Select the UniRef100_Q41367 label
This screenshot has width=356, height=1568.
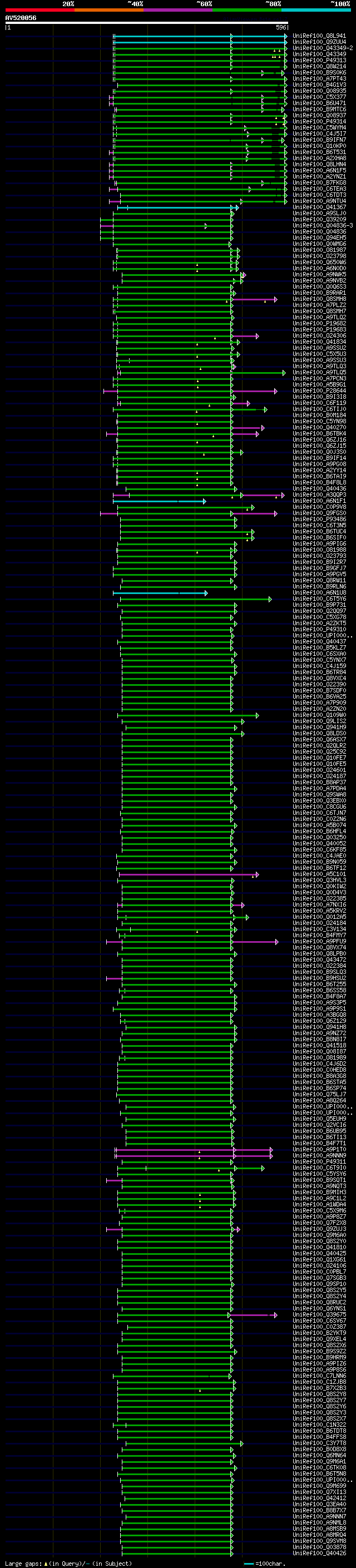(x=319, y=207)
